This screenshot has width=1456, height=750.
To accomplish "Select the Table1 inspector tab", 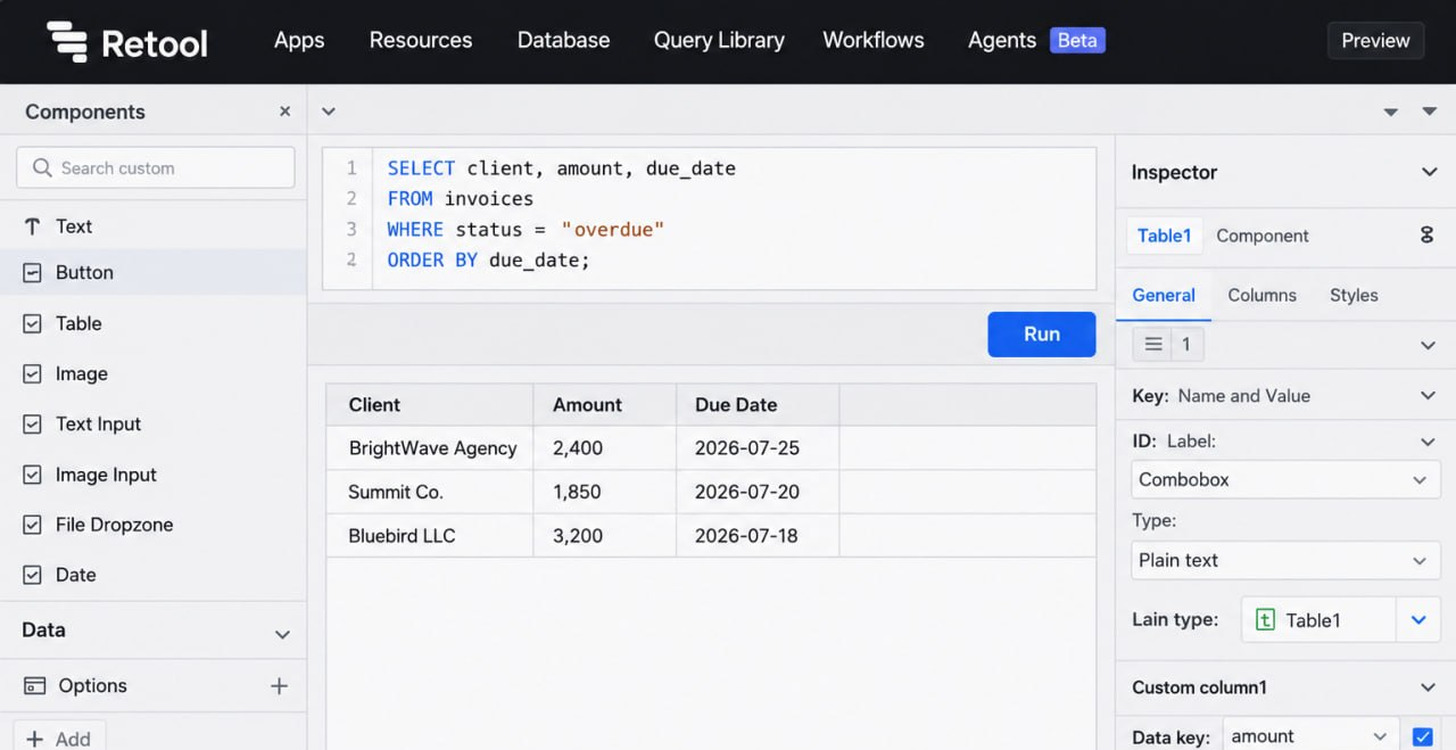I will [1164, 236].
